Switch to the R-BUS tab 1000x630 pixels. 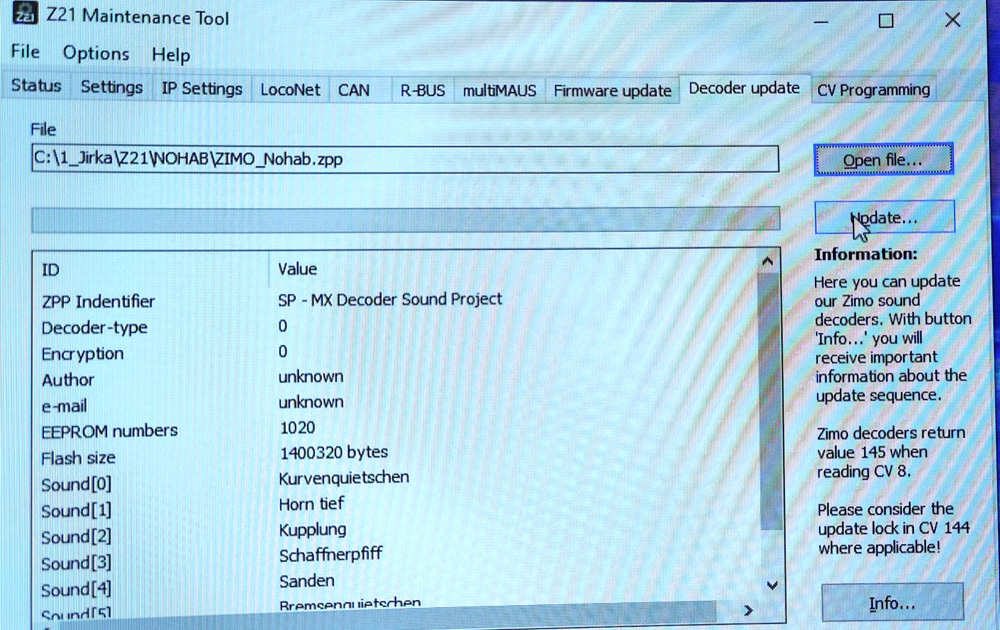click(422, 90)
